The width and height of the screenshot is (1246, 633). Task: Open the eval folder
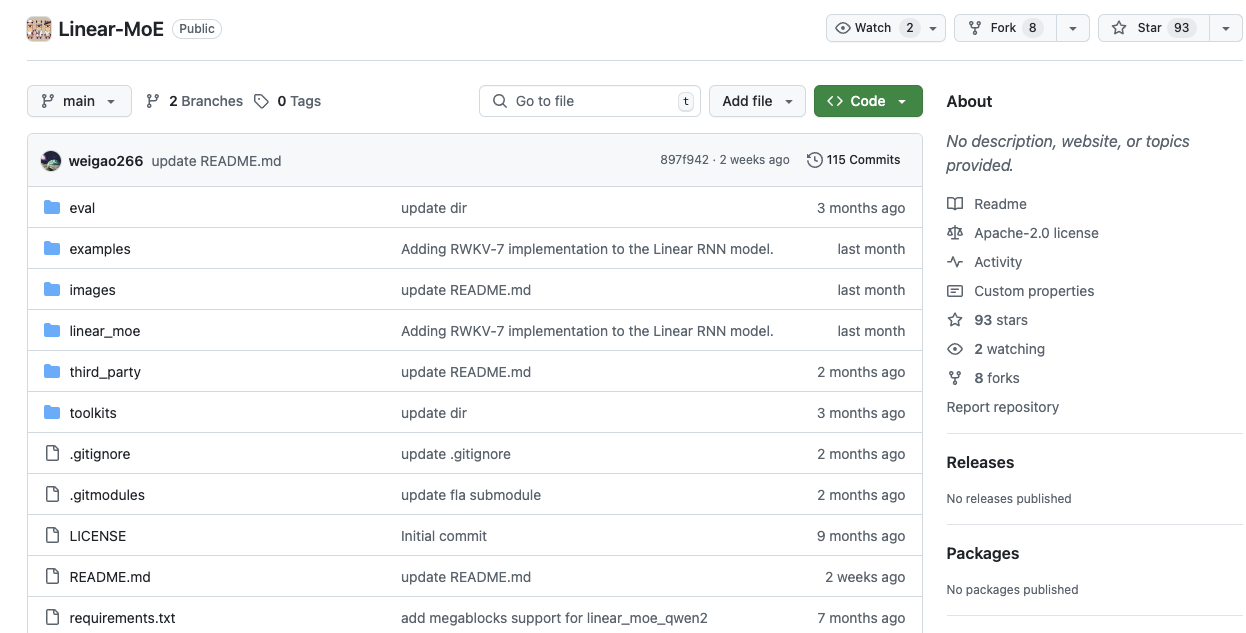point(82,208)
